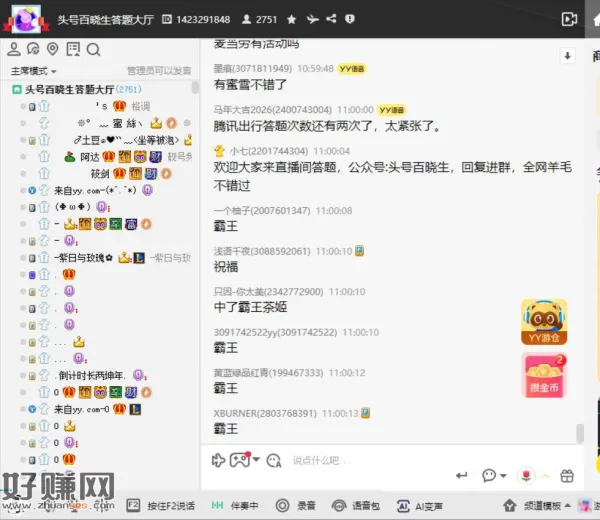Open the report shield icon in the header
600x520 pixels.
(350, 19)
